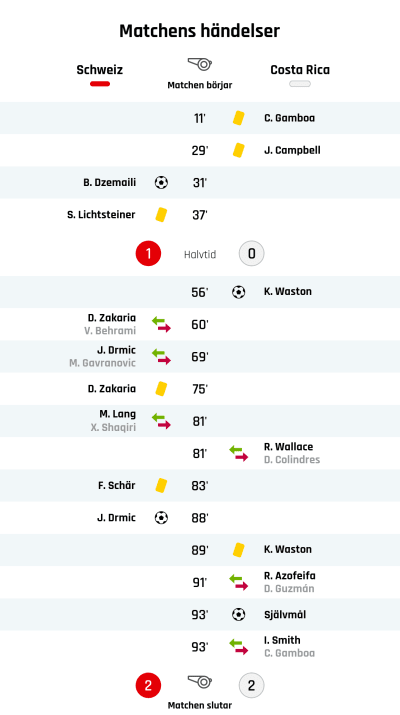Click S. Lichtsteiner's yellow card icon
This screenshot has height=715, width=400.
[x=161, y=215]
